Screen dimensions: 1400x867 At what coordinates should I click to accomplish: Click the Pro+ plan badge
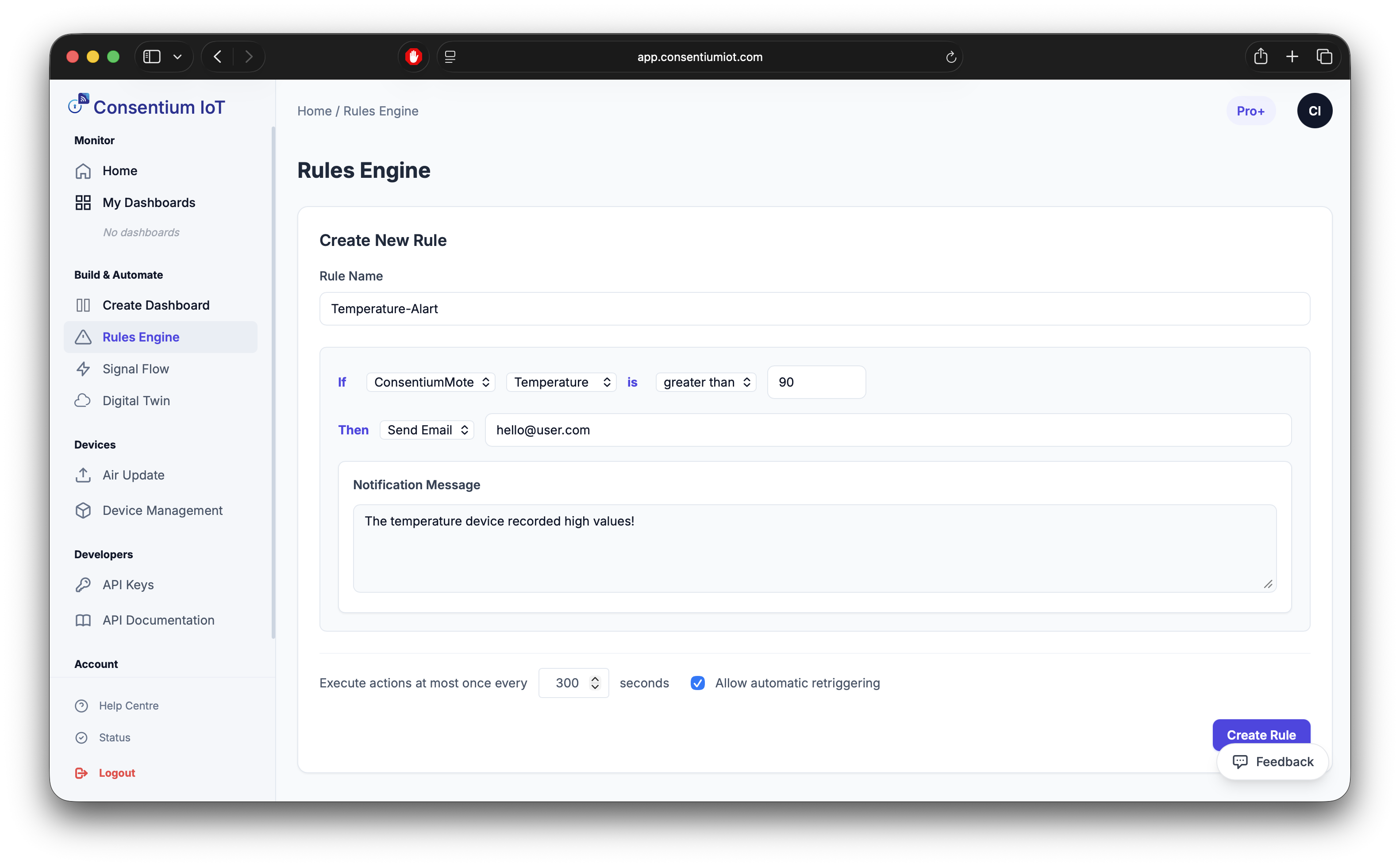[1250, 111]
